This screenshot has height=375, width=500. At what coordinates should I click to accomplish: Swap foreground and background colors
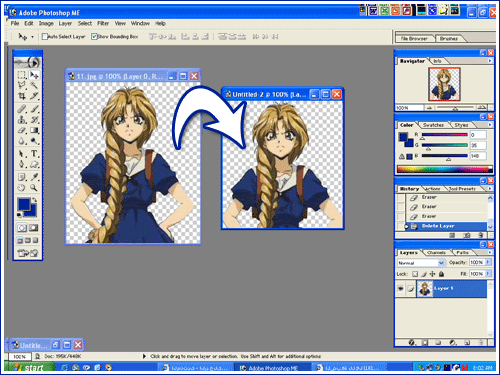[35, 200]
